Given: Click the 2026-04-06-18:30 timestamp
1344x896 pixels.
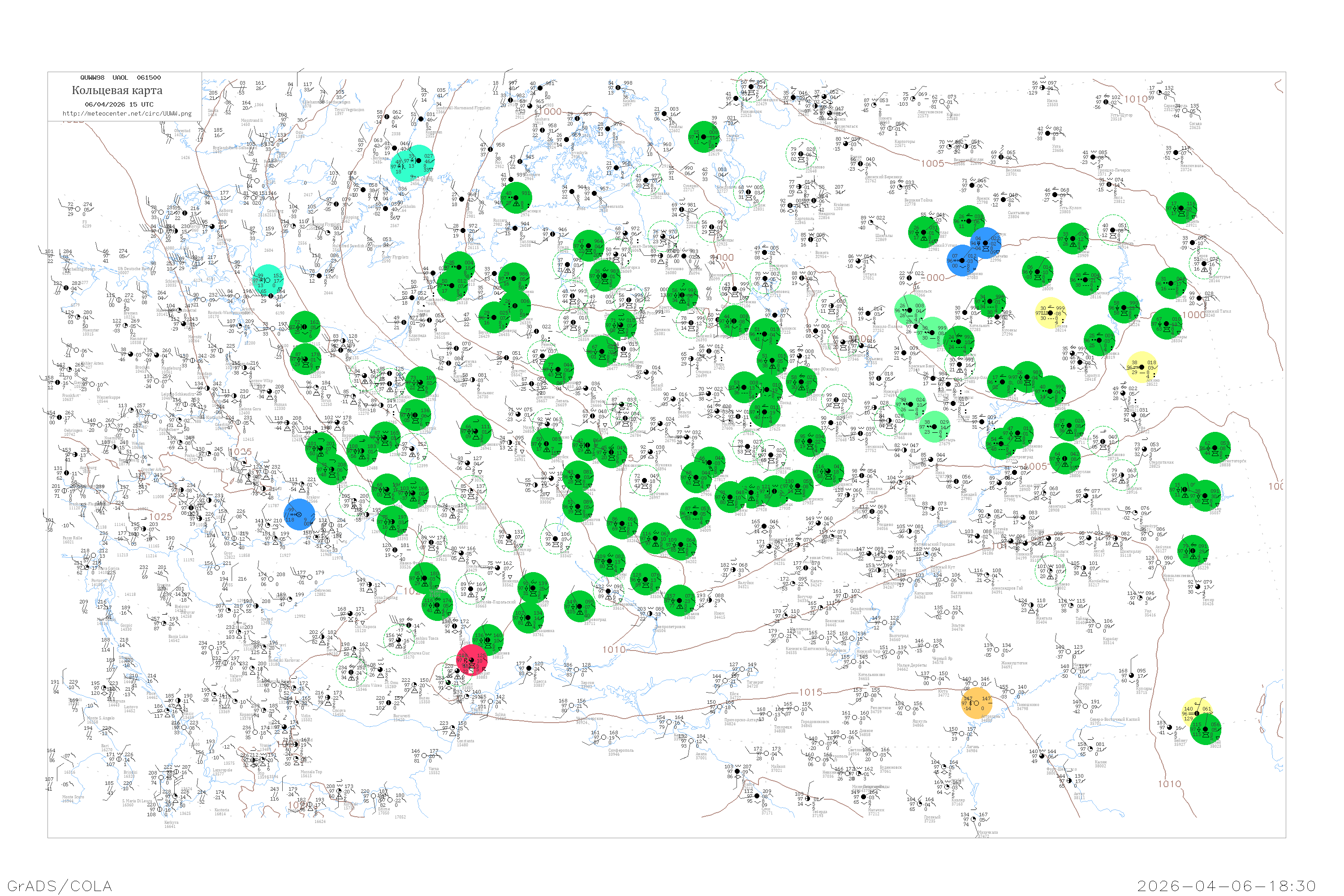Looking at the screenshot, I should [1226, 886].
